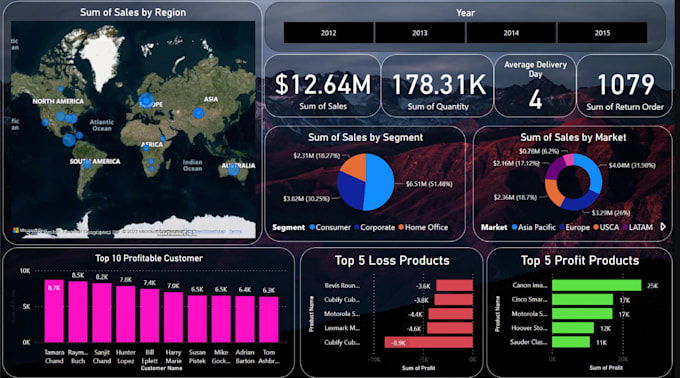
Task: Select the 2013 year slicer button
Action: click(x=420, y=33)
